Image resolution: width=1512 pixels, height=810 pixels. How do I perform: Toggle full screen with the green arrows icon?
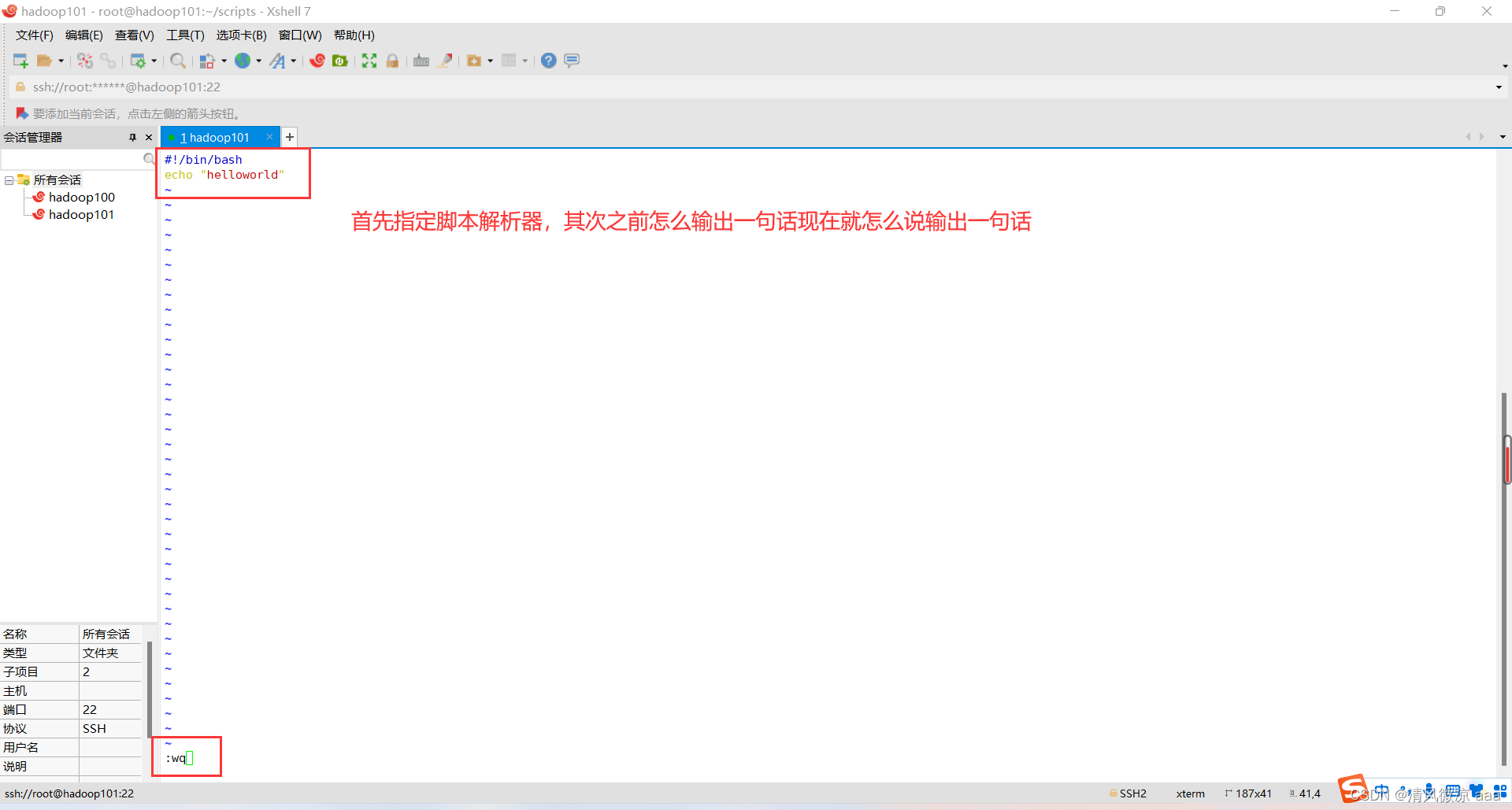369,61
